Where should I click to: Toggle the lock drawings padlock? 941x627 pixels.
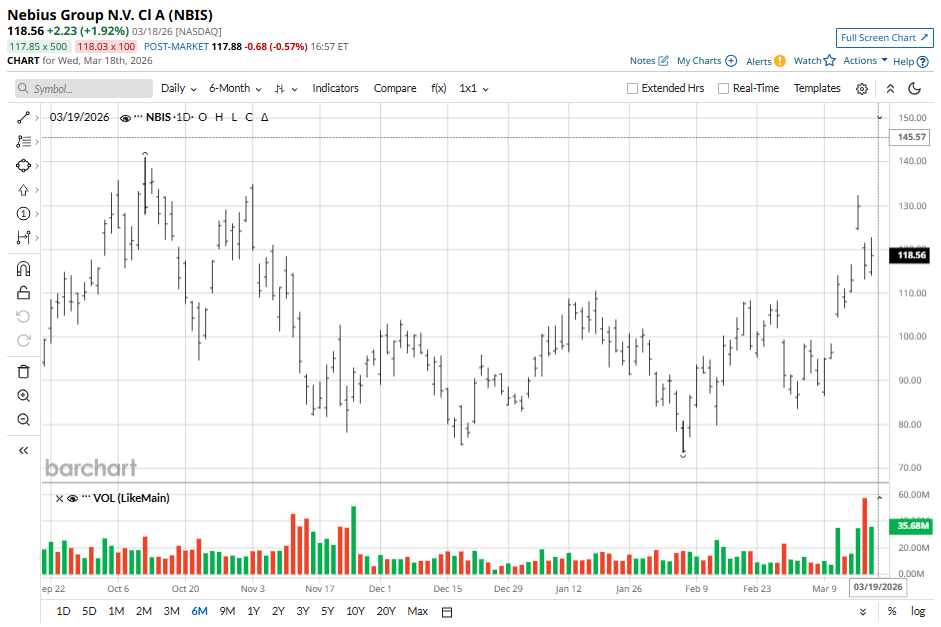[x=23, y=292]
